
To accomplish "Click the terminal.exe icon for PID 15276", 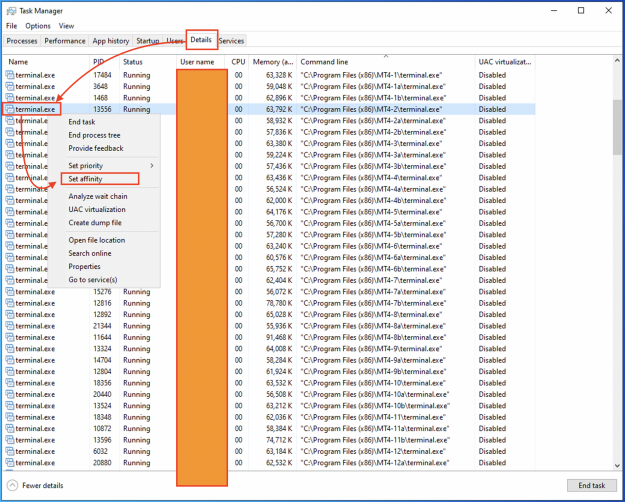I will [x=10, y=292].
